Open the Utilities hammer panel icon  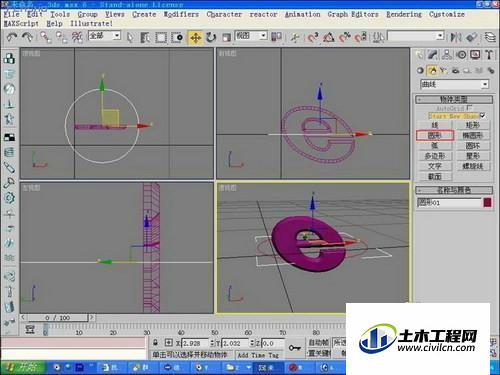click(x=489, y=55)
